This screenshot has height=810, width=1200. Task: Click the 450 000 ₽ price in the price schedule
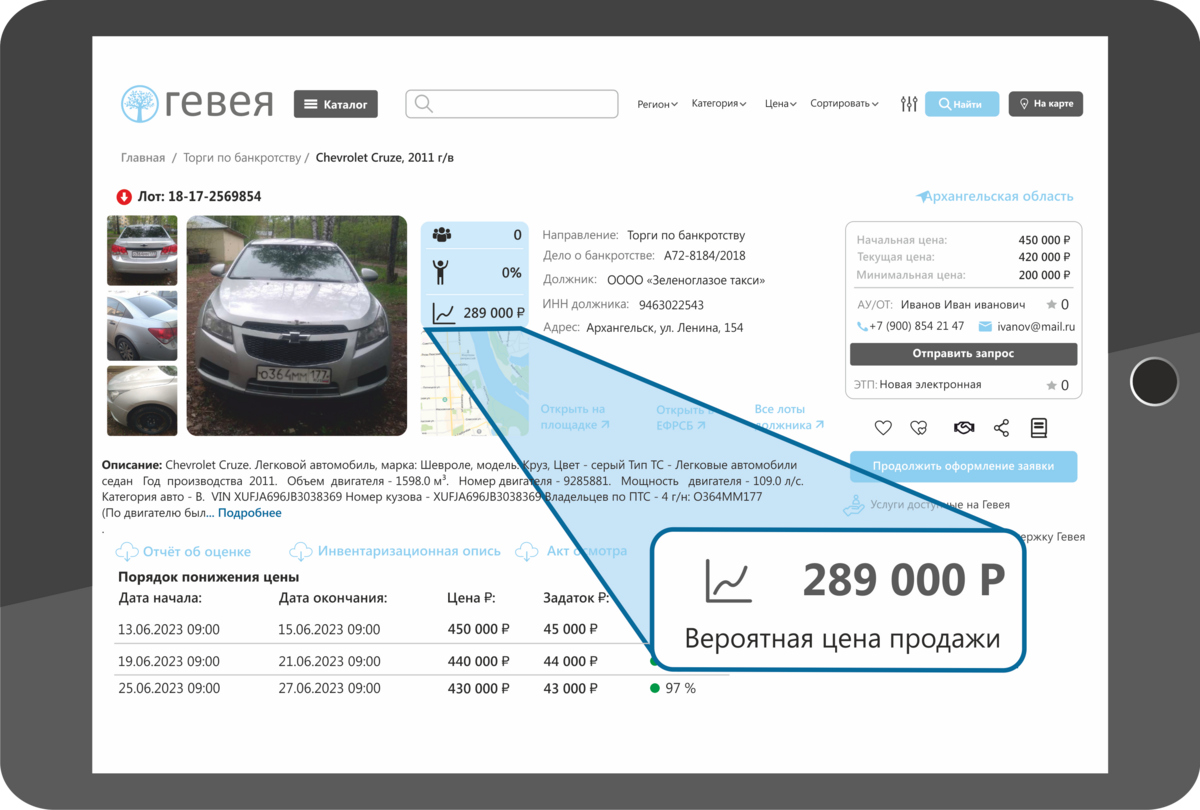[479, 630]
